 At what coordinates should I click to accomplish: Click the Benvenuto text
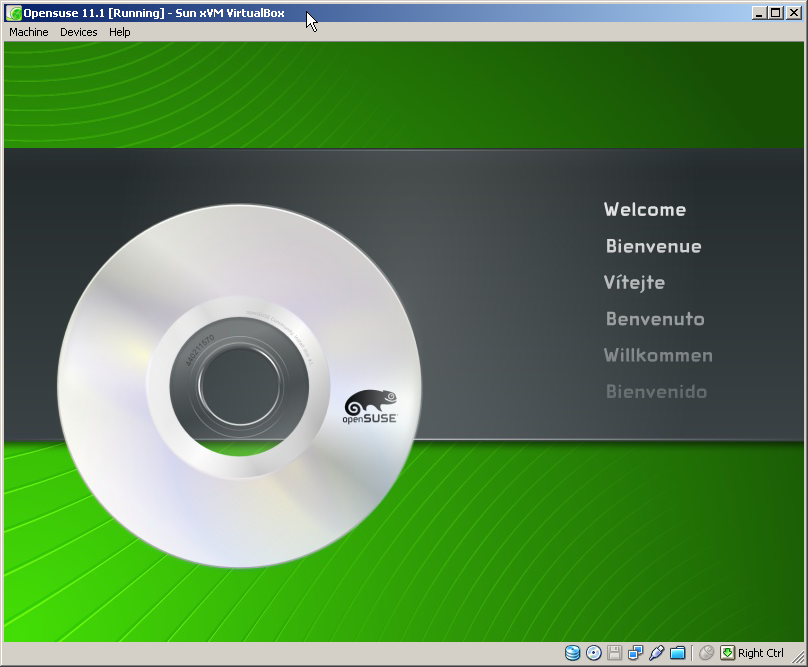(x=655, y=319)
